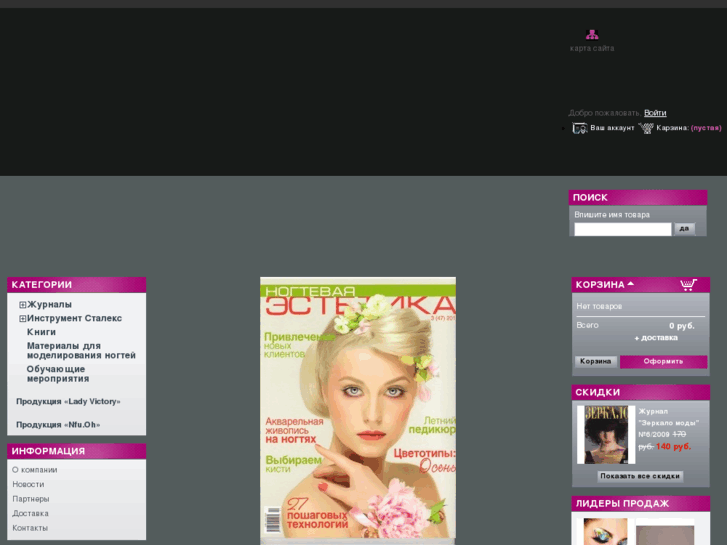Screen dimensions: 727x545
Task: Focus the product name search field
Action: (622, 229)
